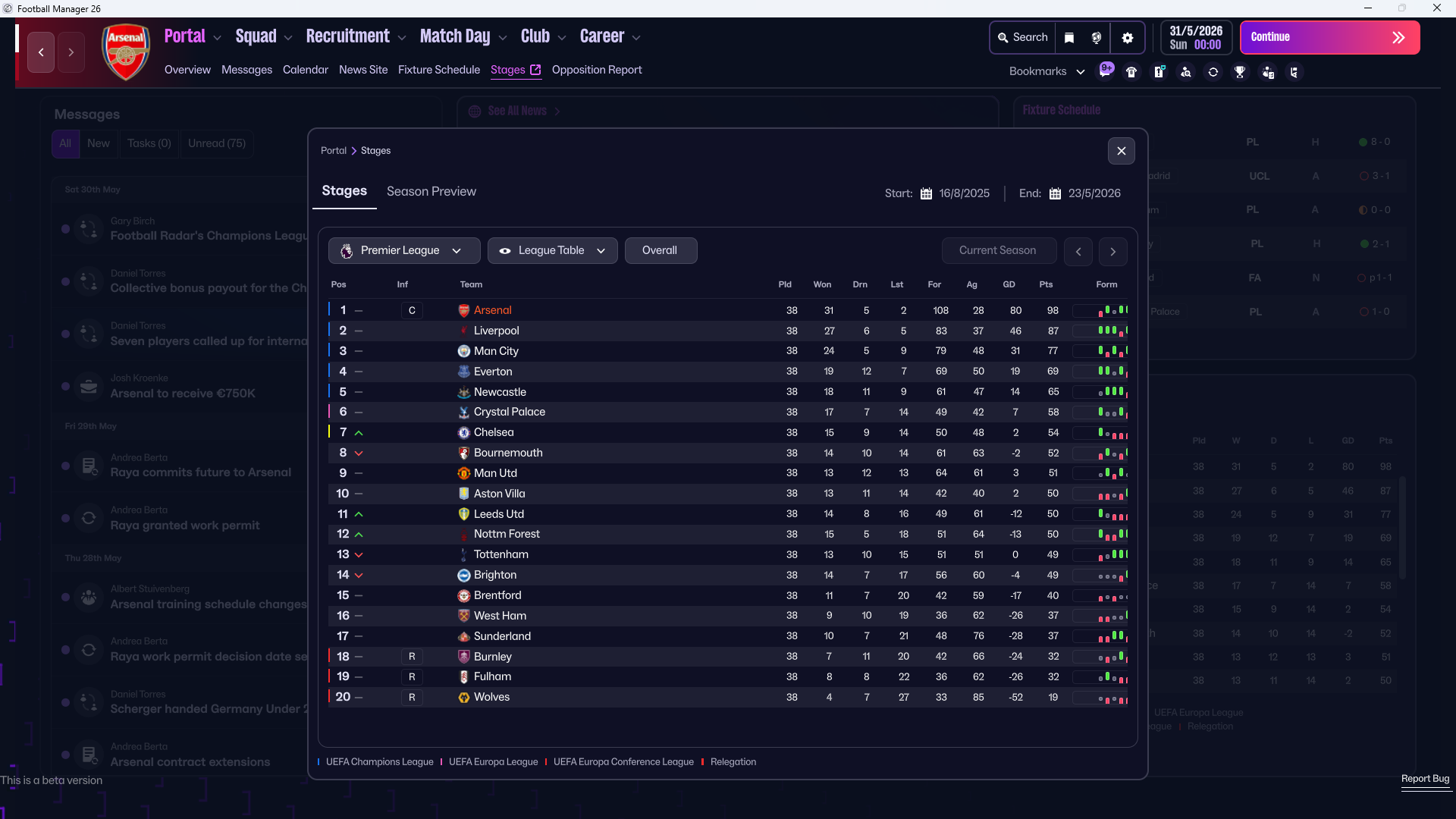The image size is (1456, 819).
Task: Open the trophy competitions bookmark icon
Action: click(x=1240, y=72)
